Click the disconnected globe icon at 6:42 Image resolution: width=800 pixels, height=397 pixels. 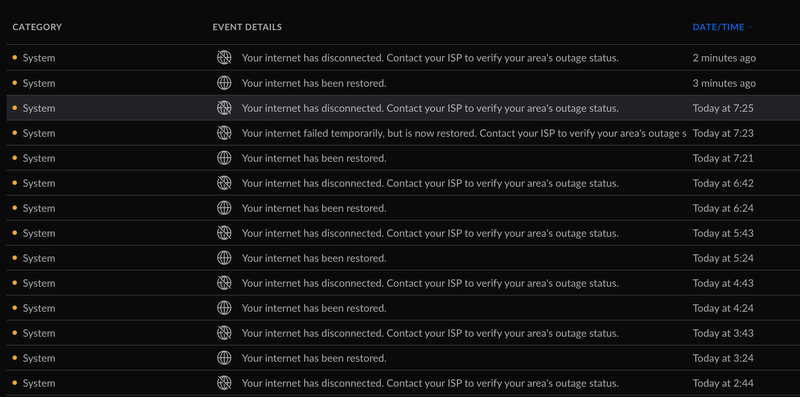[224, 183]
